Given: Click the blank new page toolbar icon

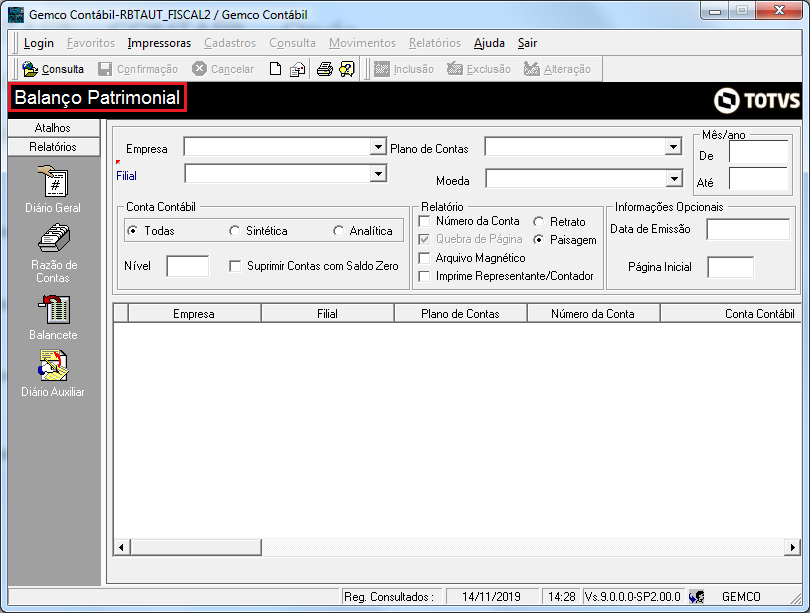Looking at the screenshot, I should point(275,69).
